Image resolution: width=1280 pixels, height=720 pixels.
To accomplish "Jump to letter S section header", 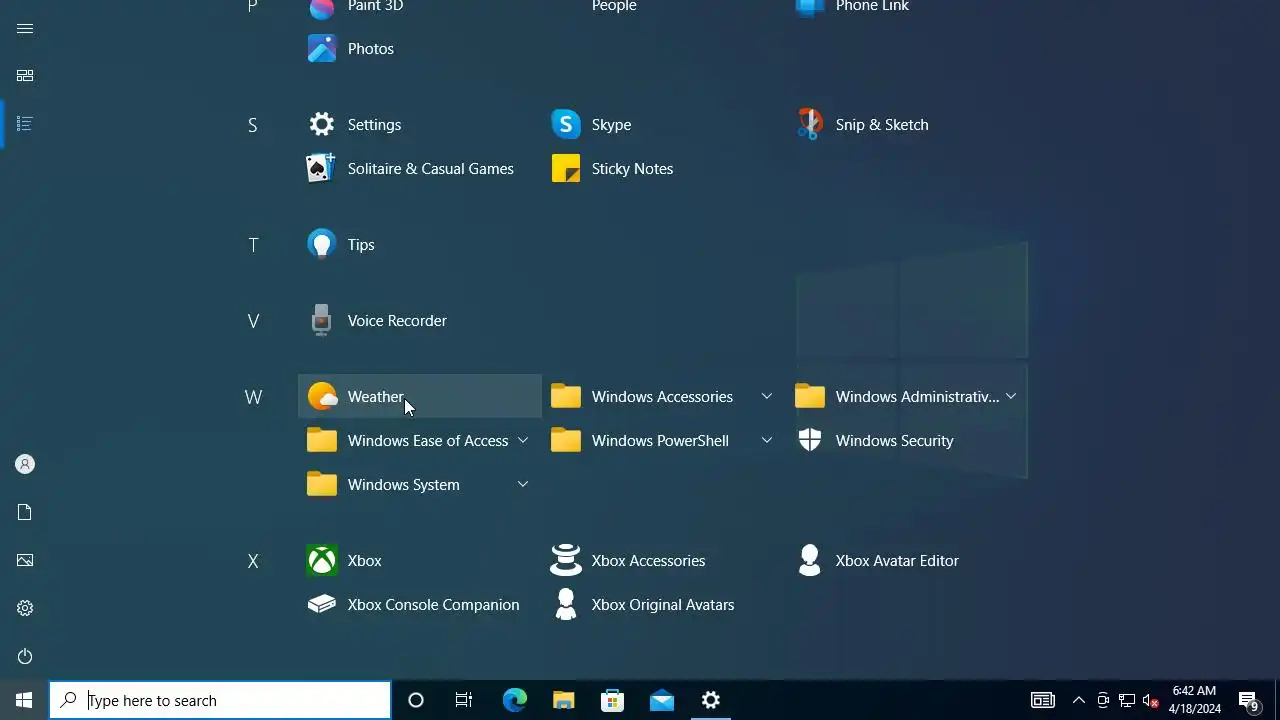I will (x=253, y=125).
